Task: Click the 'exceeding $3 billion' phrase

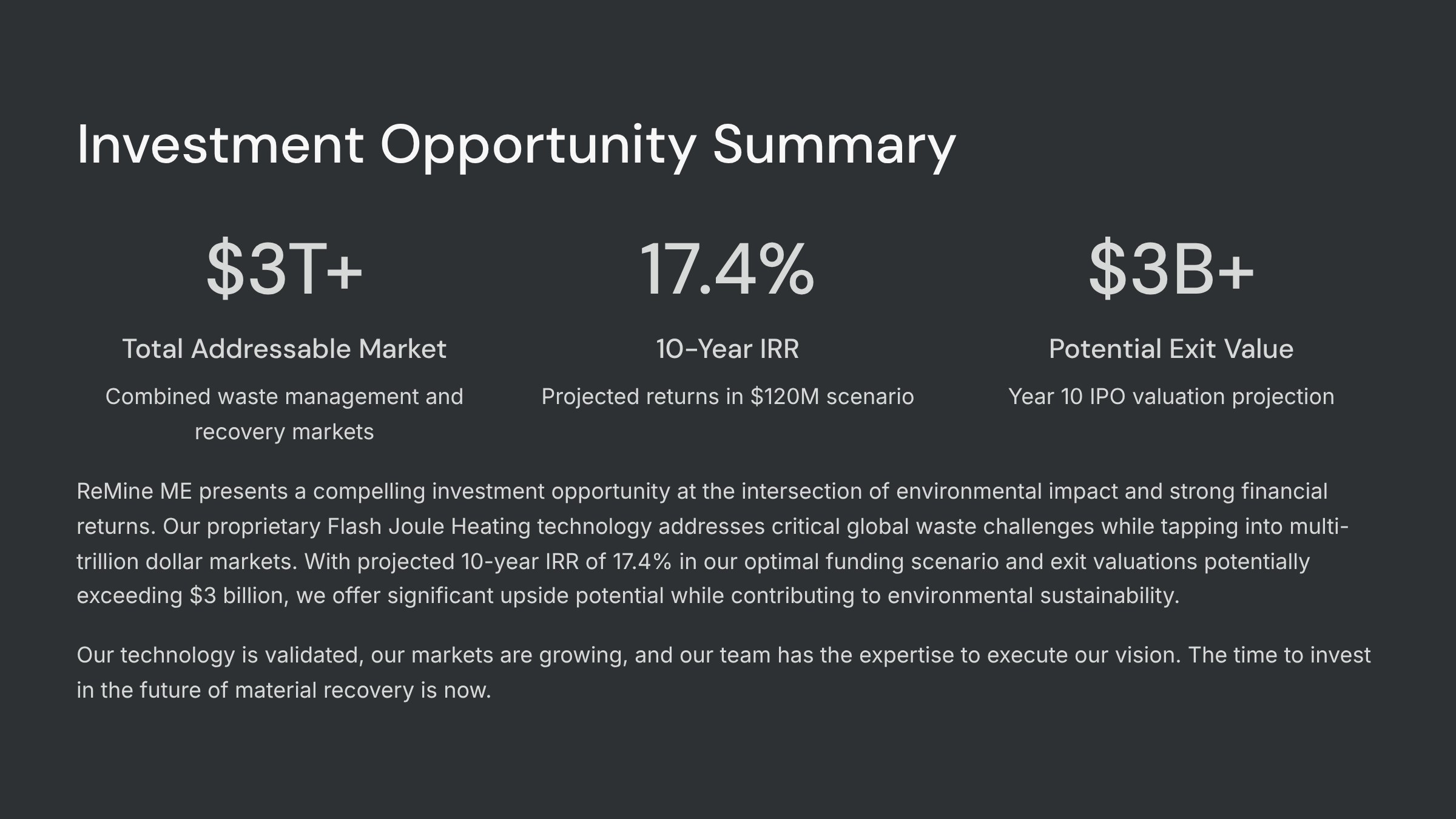Action: tap(182, 596)
